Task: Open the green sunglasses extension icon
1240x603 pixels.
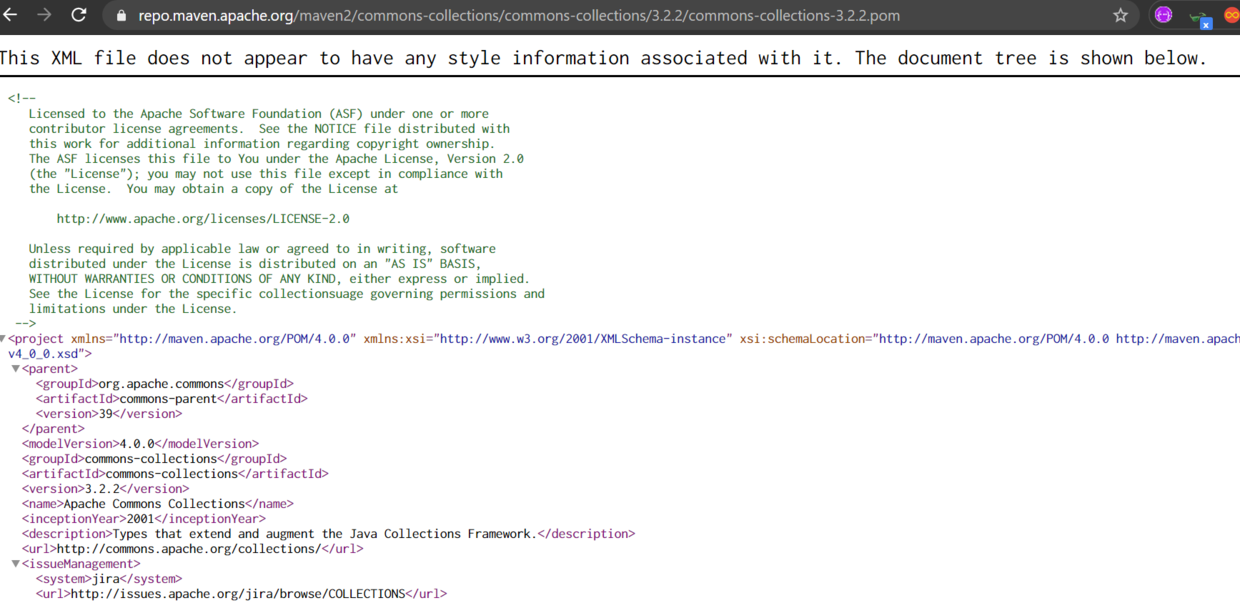Action: pos(1199,16)
